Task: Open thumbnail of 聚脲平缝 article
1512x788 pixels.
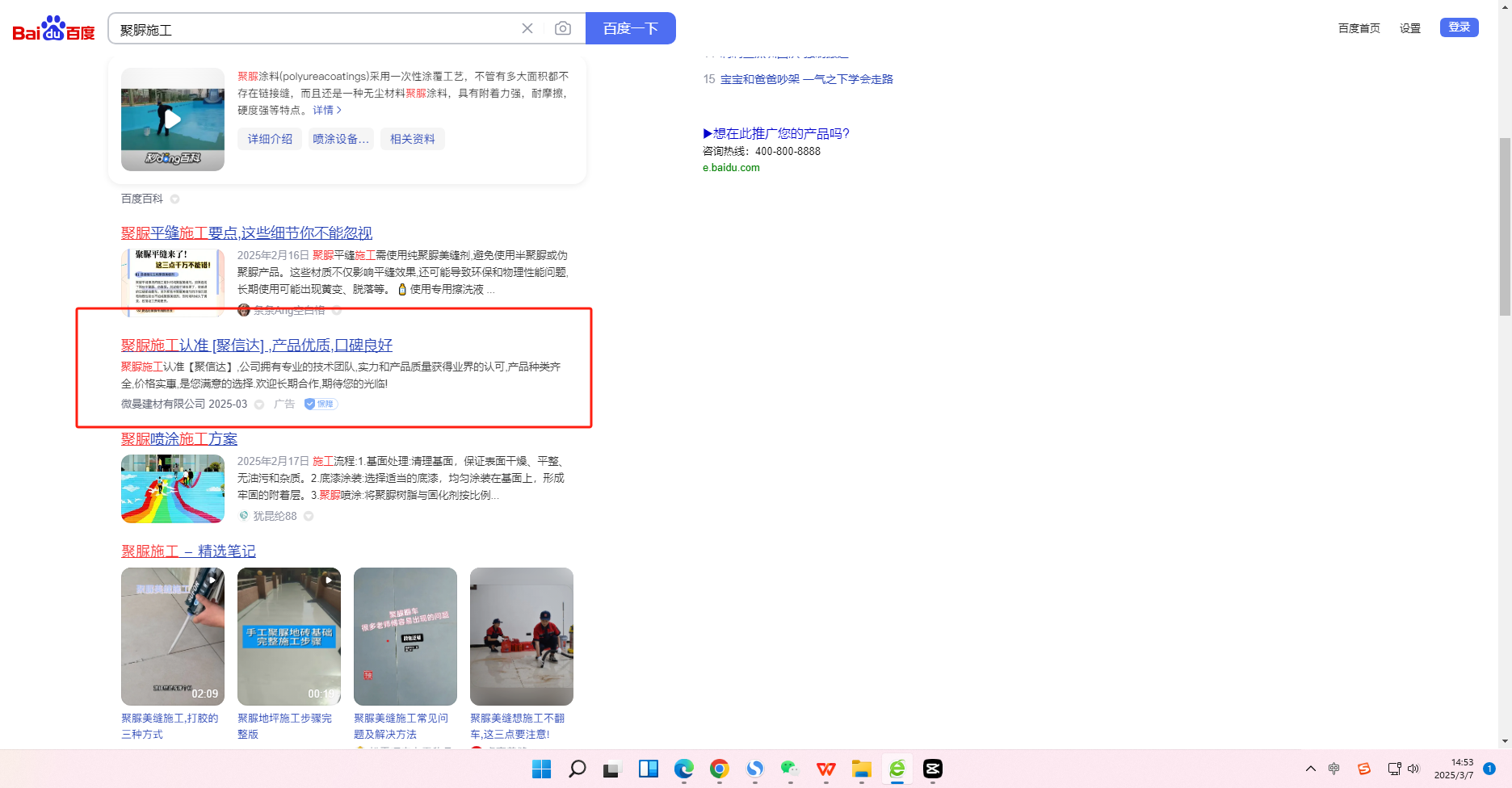Action: click(x=173, y=282)
